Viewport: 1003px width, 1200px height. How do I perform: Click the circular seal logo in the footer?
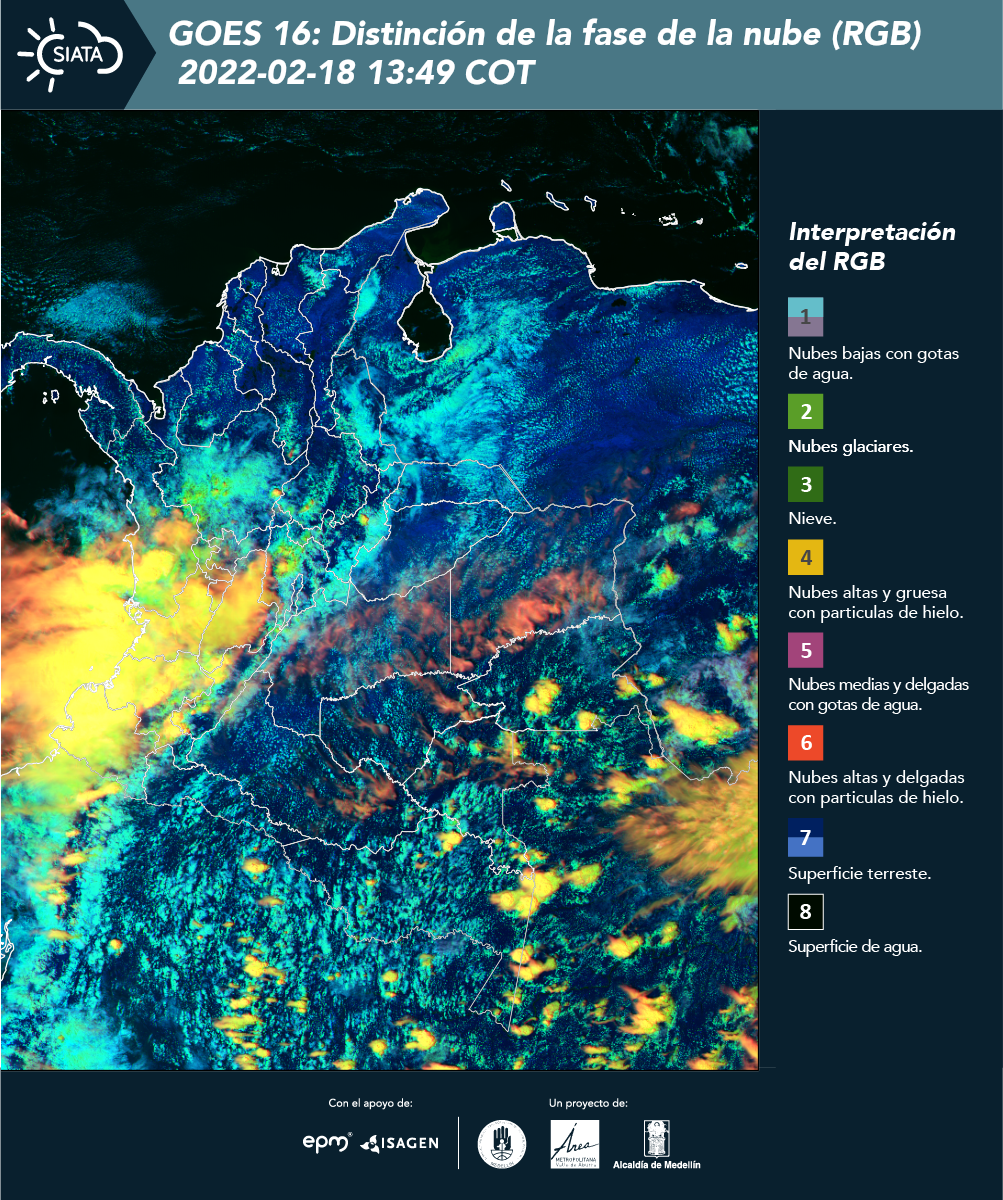501,1143
